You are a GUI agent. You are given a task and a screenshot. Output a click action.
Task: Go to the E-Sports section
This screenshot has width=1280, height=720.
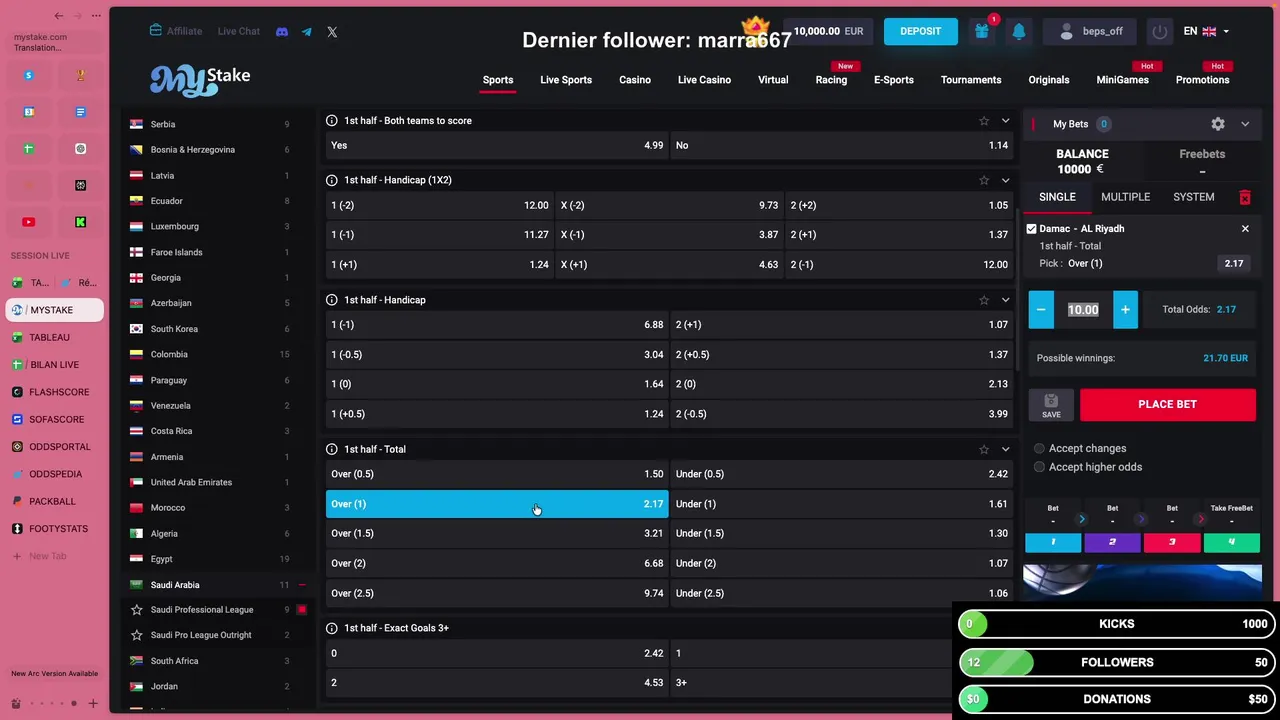(894, 80)
